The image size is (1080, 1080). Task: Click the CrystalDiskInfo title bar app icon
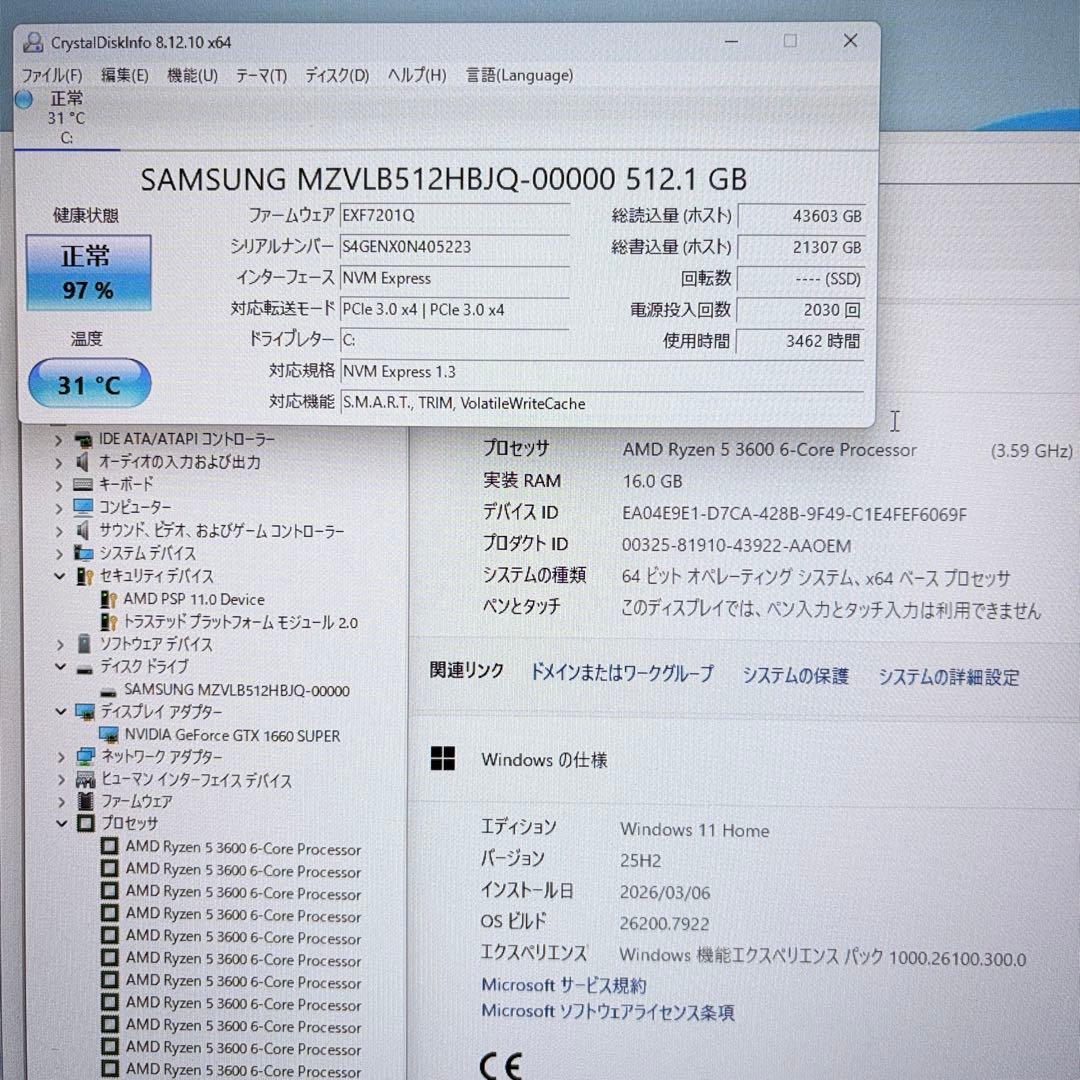[32, 43]
